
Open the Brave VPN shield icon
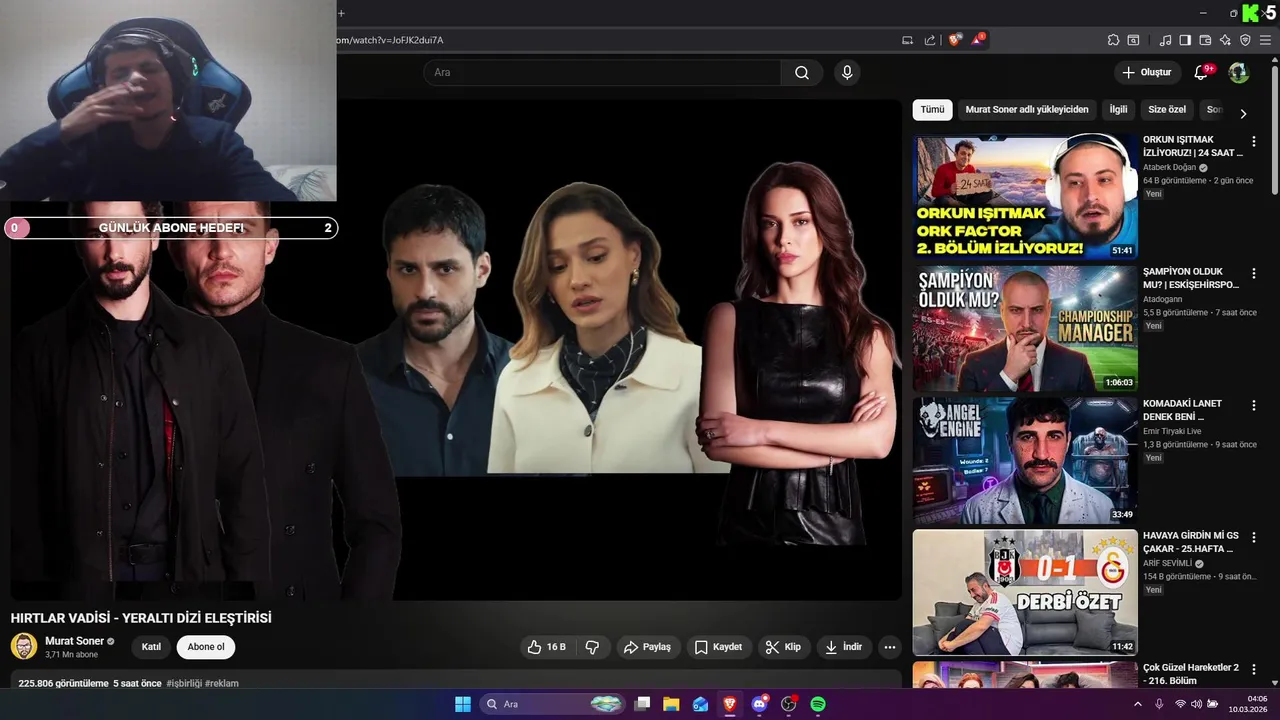[x=1245, y=40]
